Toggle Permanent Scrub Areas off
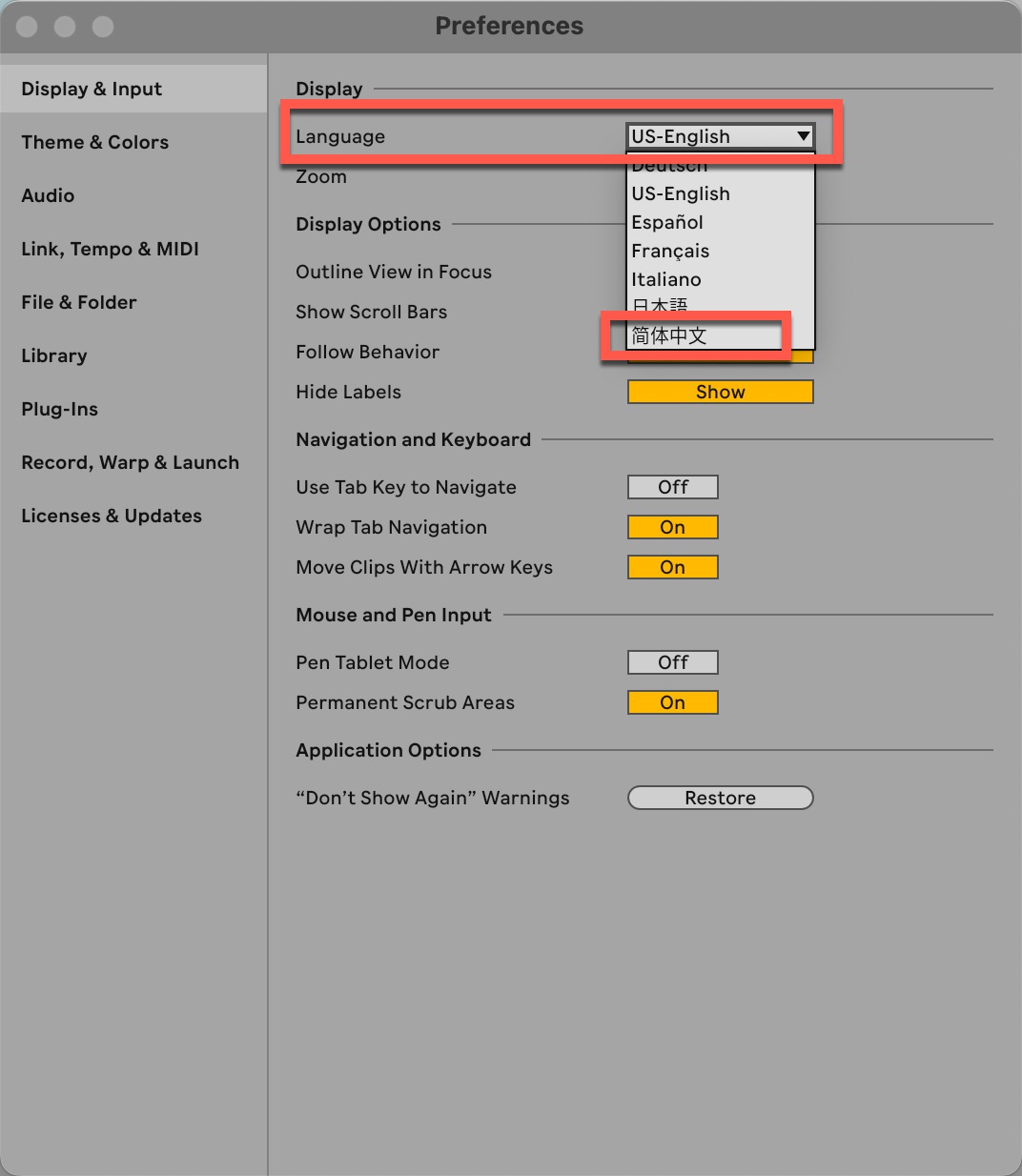Screen dimensions: 1022x1176 672,702
